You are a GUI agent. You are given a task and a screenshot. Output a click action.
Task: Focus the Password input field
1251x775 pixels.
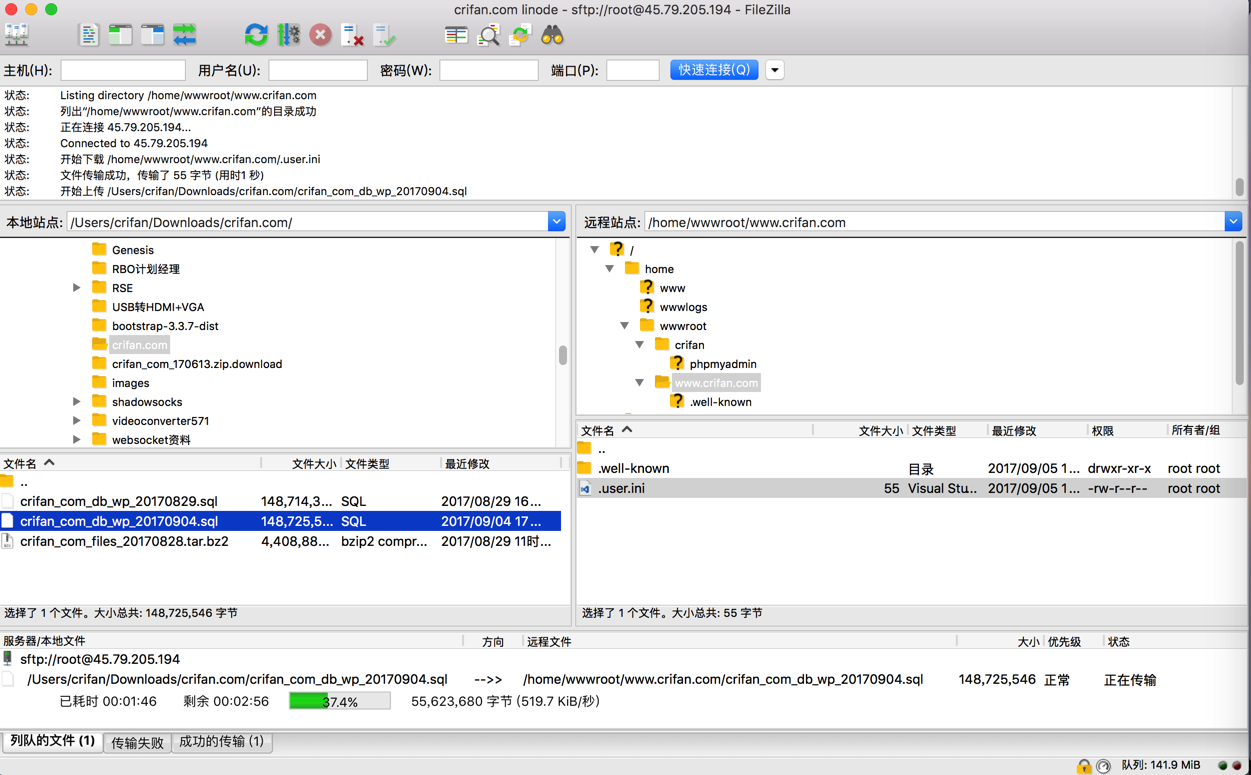click(489, 70)
